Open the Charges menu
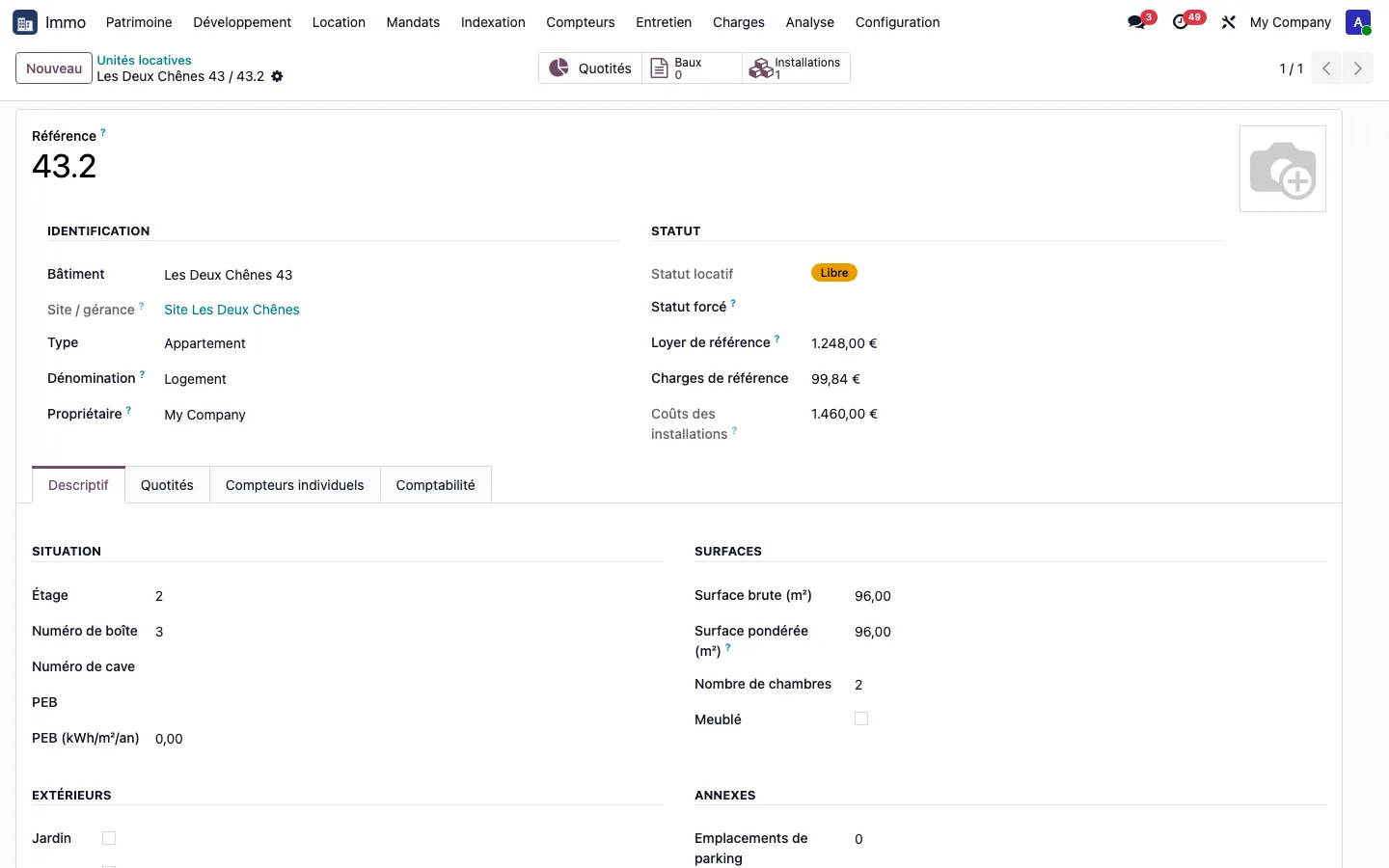The image size is (1389, 868). [x=739, y=22]
